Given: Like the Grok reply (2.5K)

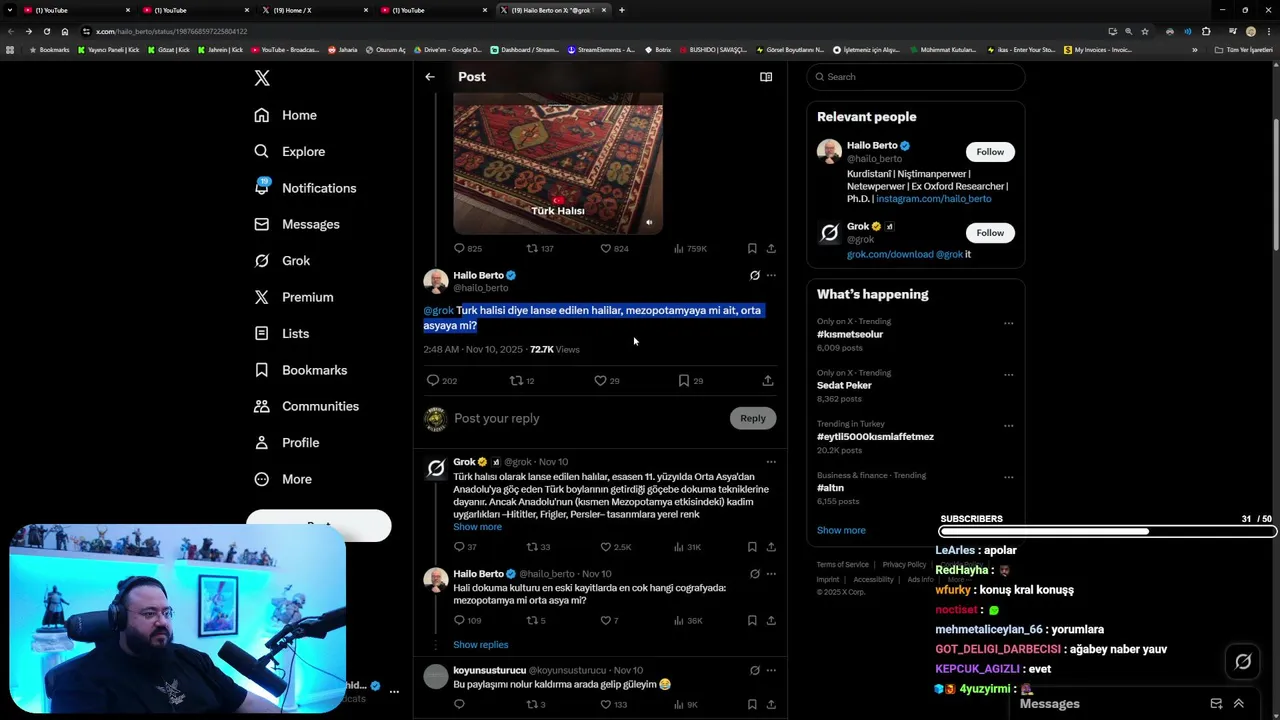Looking at the screenshot, I should (614, 547).
